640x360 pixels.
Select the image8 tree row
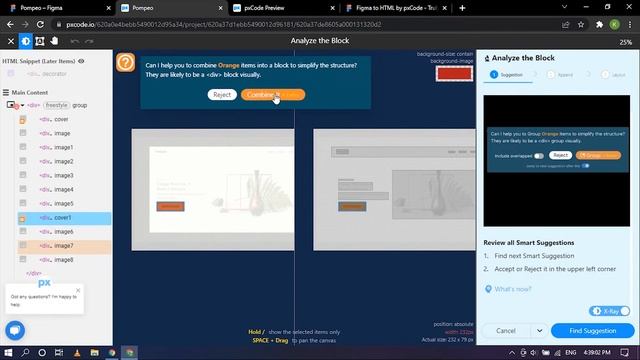click(64, 260)
